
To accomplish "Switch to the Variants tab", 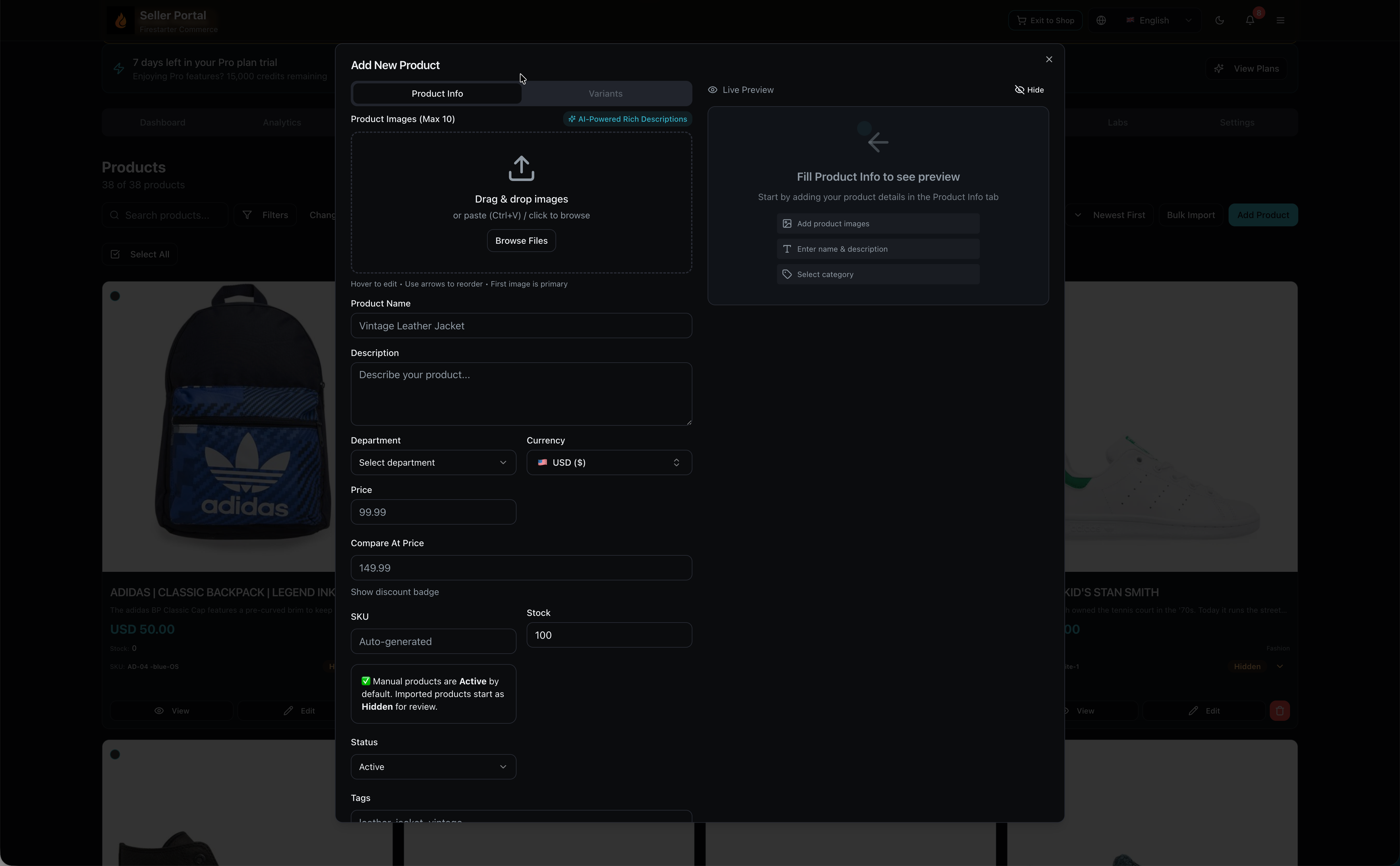I will [x=605, y=94].
